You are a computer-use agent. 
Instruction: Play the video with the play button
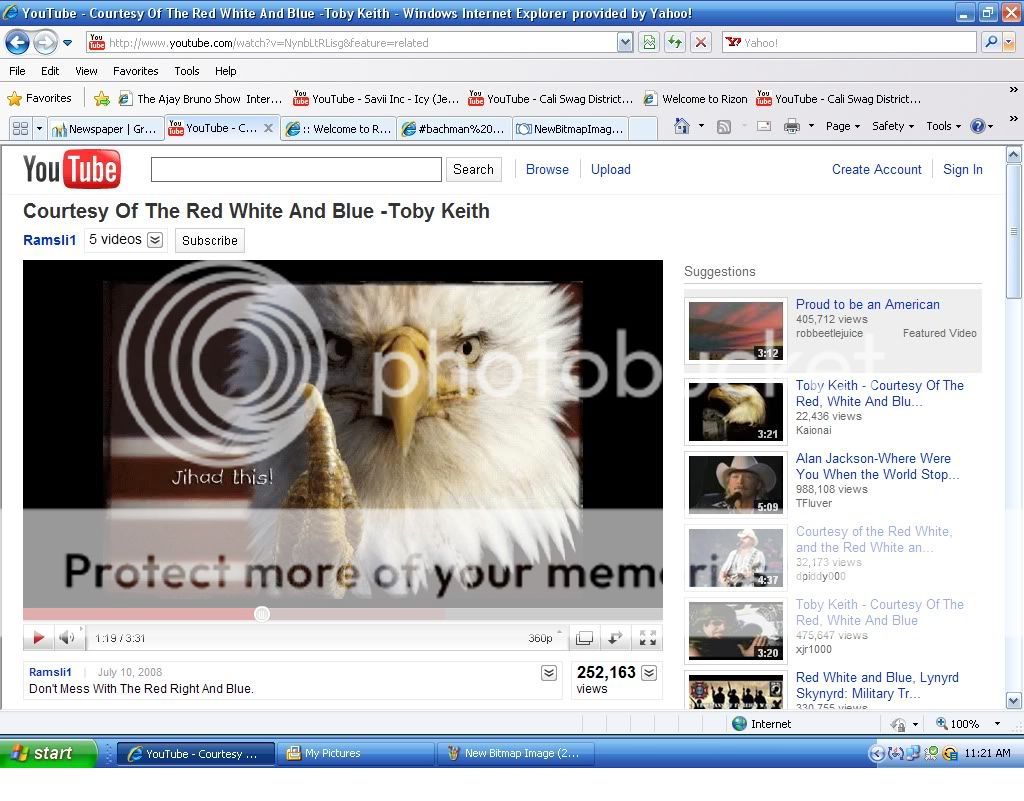pos(39,638)
